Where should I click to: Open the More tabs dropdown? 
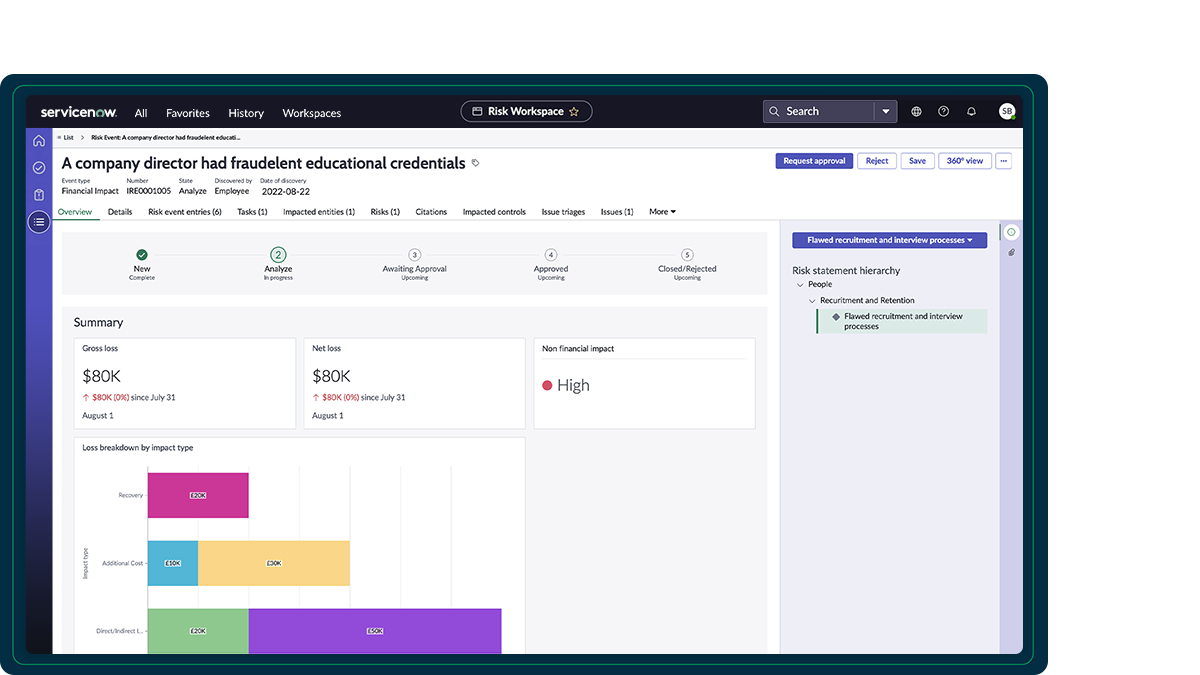(662, 212)
